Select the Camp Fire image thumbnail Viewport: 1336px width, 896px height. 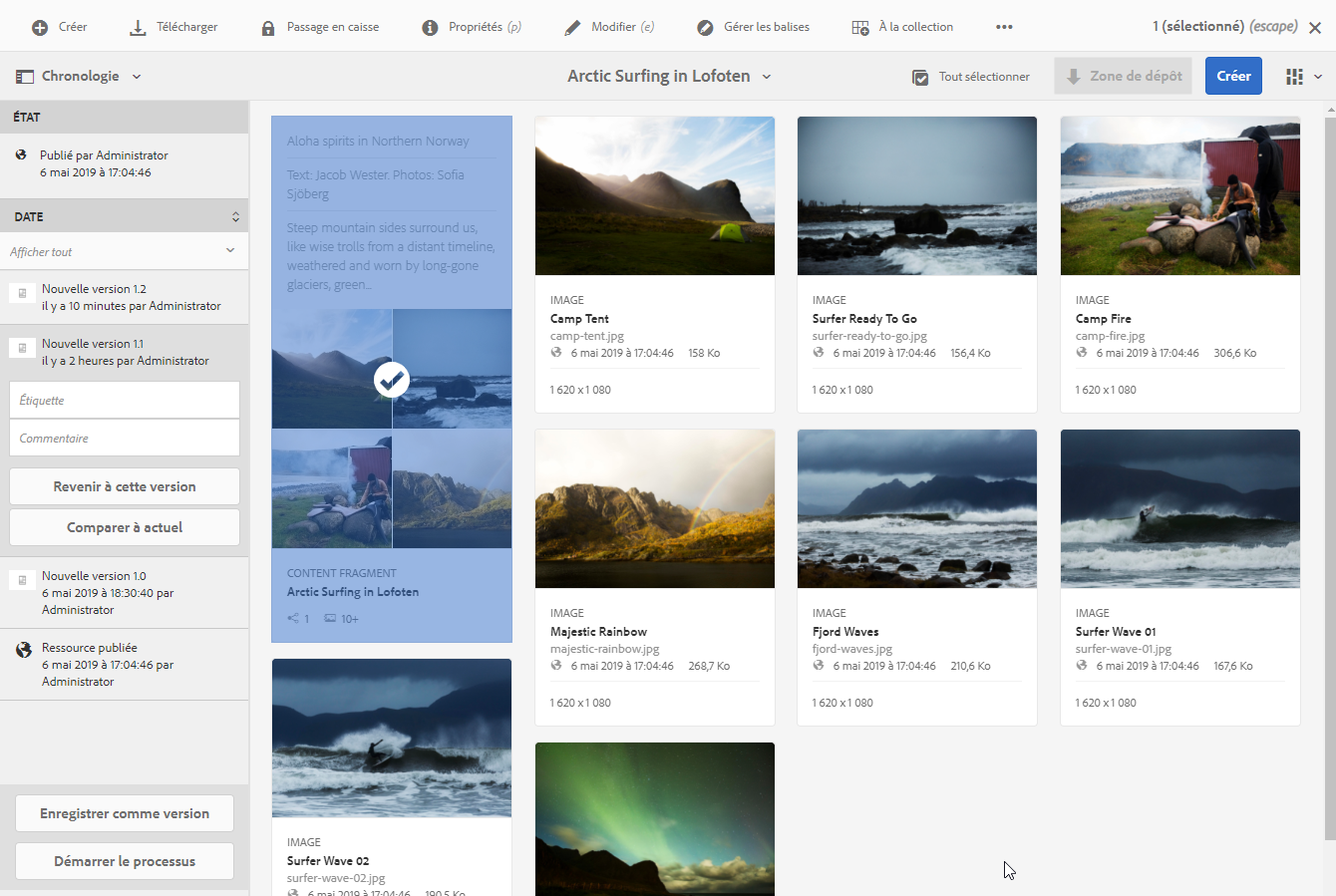1180,196
